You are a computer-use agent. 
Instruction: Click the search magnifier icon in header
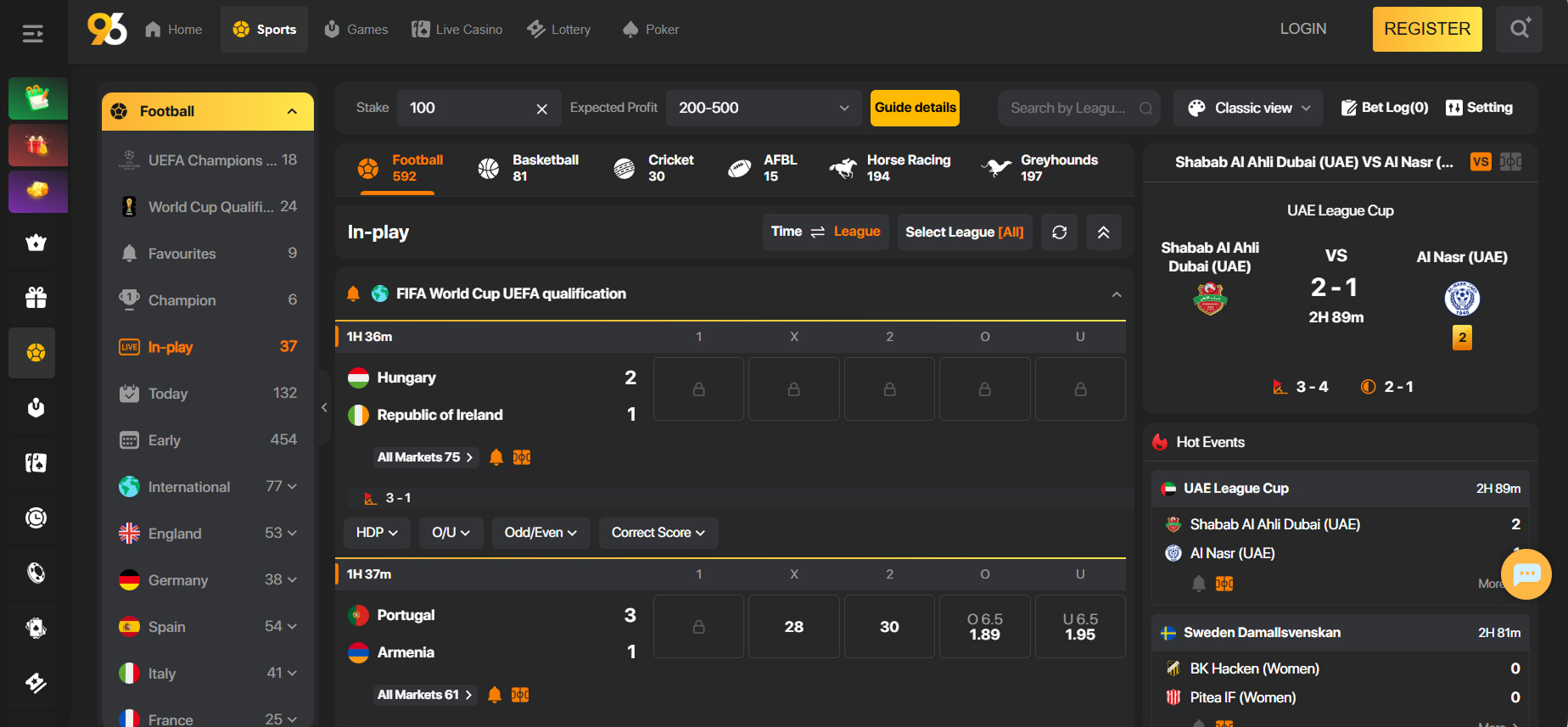[1519, 29]
